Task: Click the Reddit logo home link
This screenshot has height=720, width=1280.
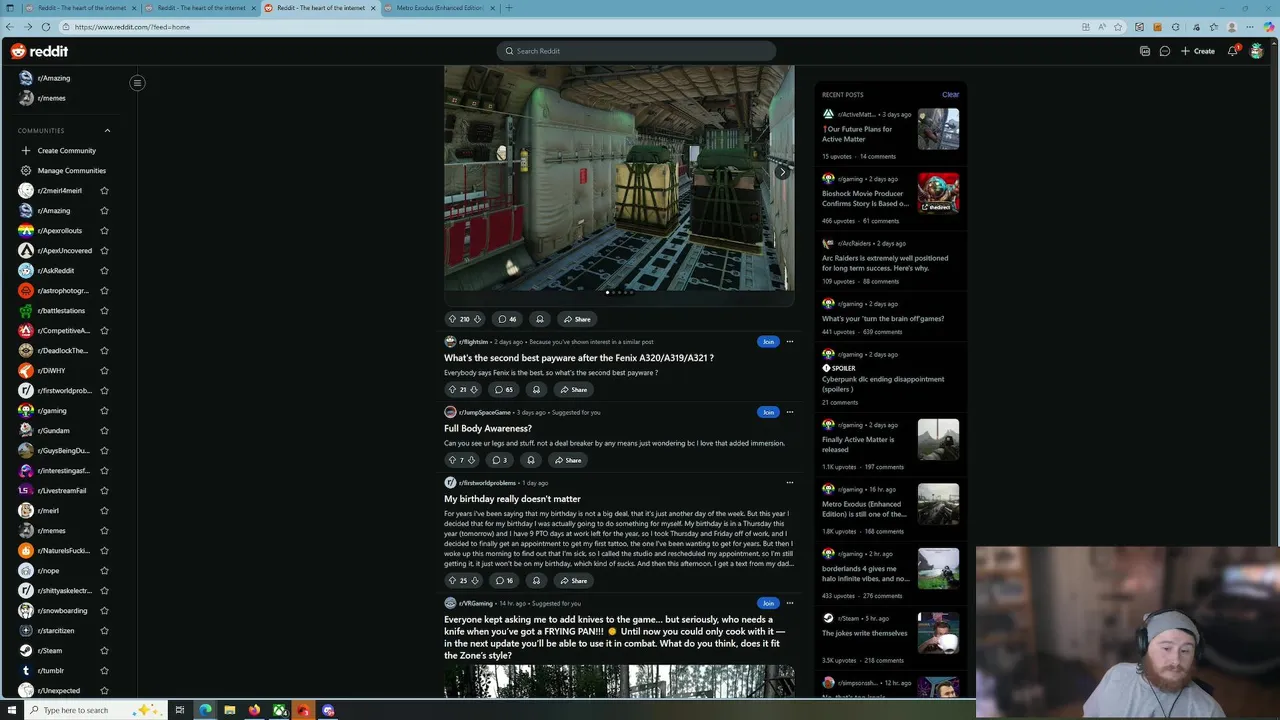Action: (x=40, y=51)
